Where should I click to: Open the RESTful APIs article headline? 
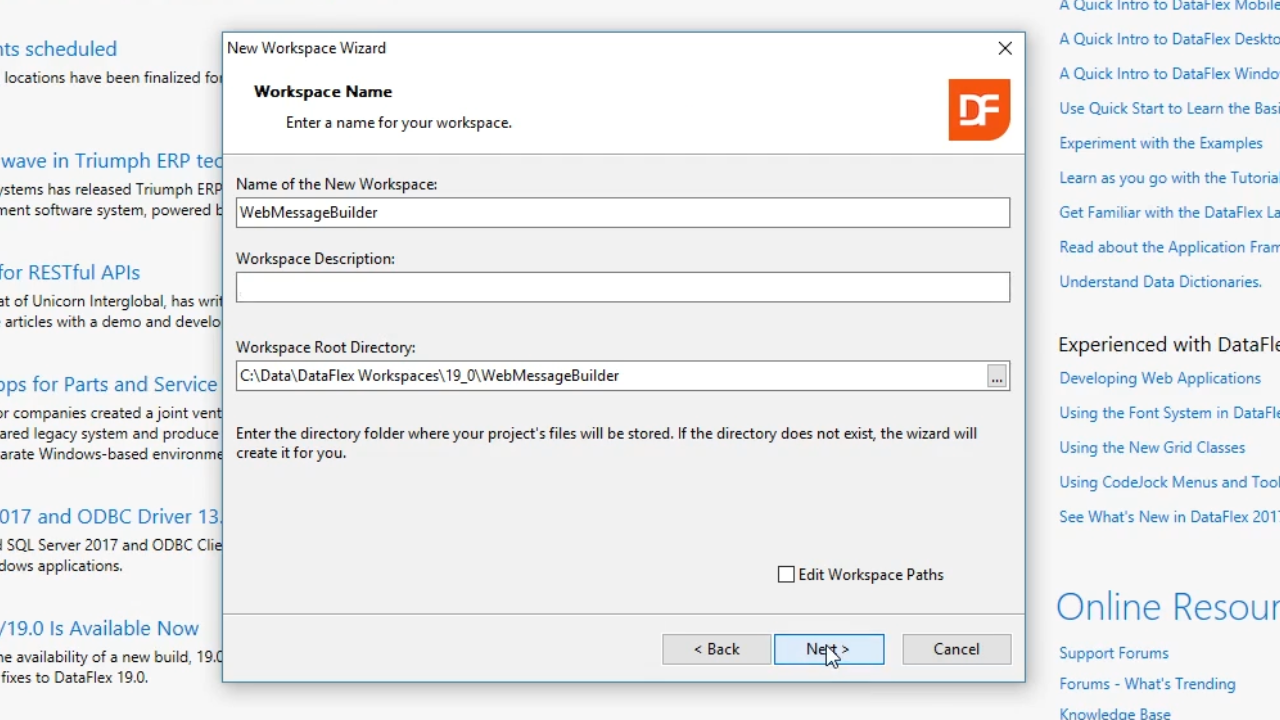pyautogui.click(x=70, y=272)
